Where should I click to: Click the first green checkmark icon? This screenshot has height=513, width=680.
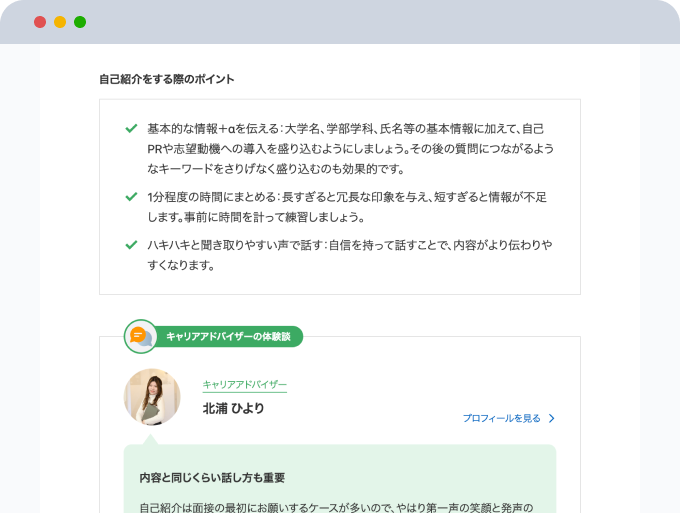[131, 128]
